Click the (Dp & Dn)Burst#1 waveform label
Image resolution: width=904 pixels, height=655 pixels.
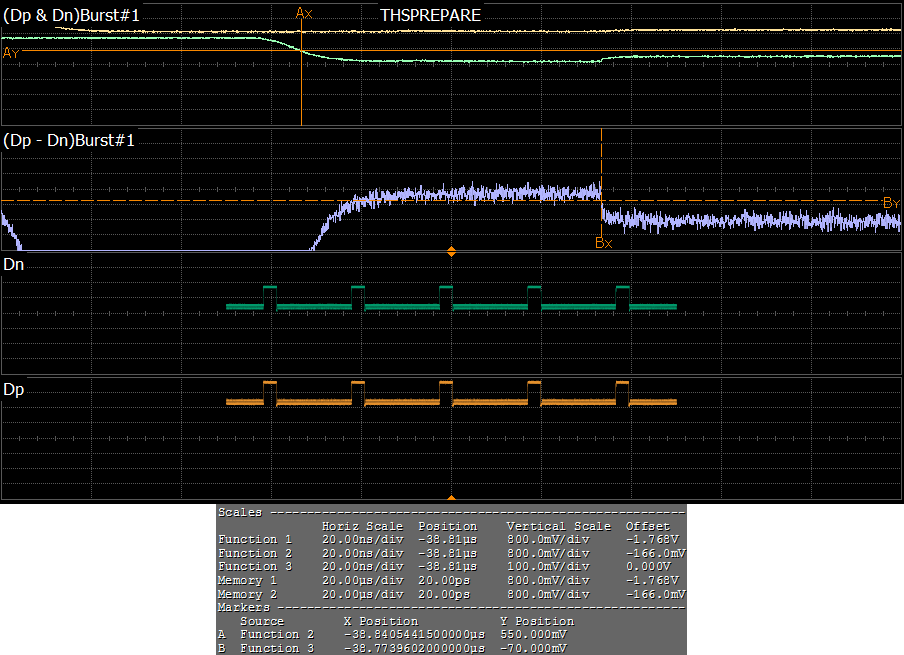70,15
